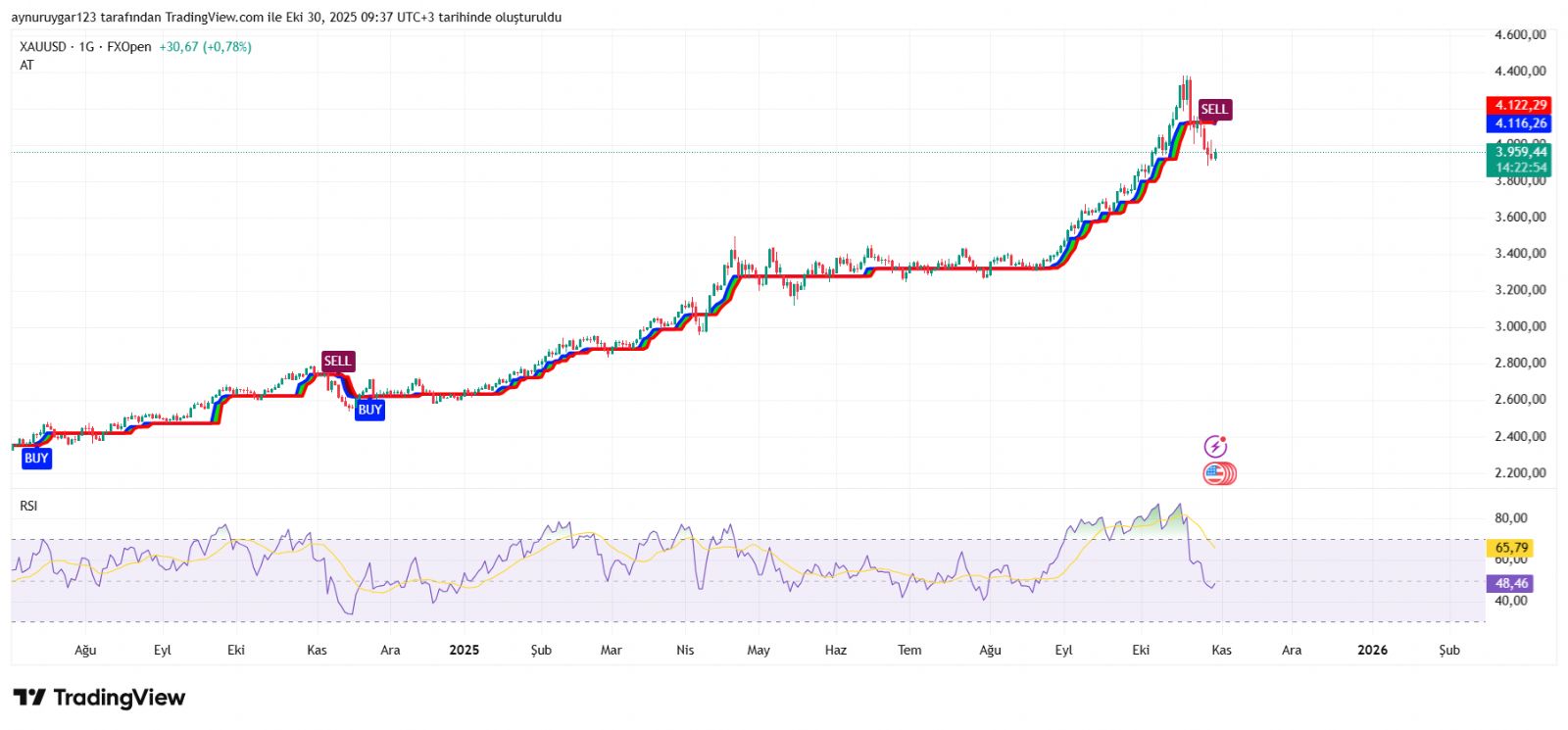1568x730 pixels.
Task: Click the purple 48,46 RSI value label
Action: [x=1511, y=583]
